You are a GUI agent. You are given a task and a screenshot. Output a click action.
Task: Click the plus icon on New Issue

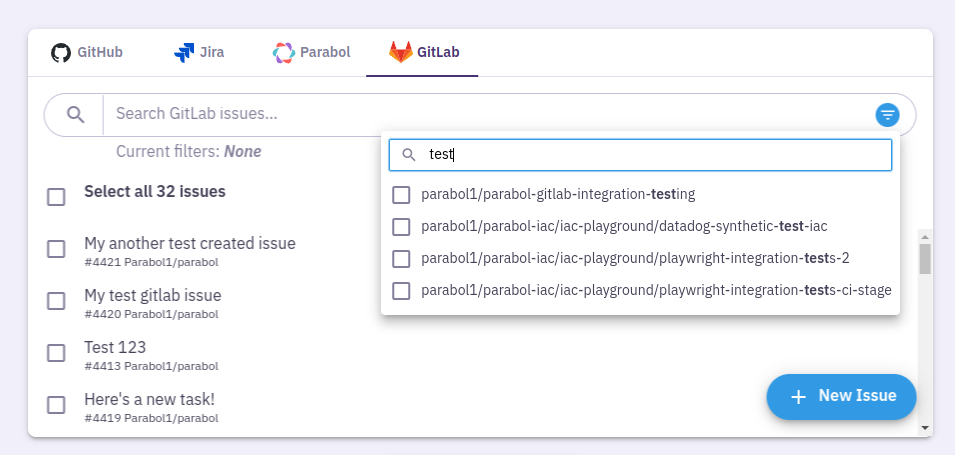coord(798,397)
